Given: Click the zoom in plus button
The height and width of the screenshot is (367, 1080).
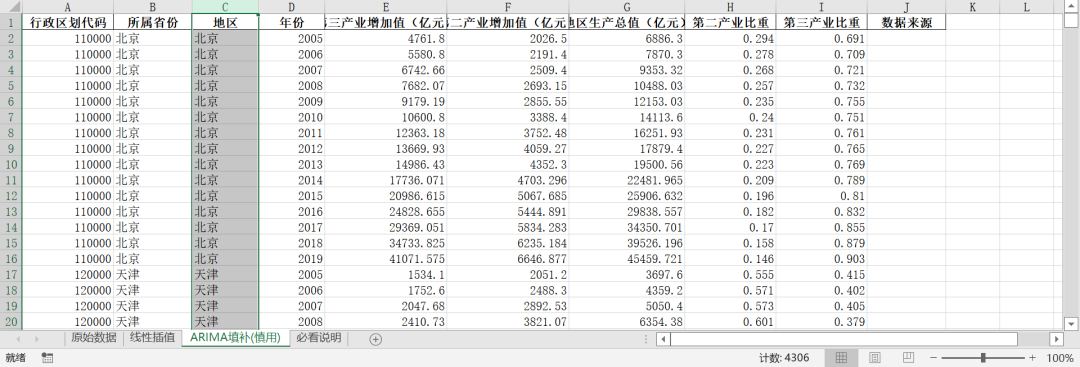Looking at the screenshot, I should [x=1032, y=358].
